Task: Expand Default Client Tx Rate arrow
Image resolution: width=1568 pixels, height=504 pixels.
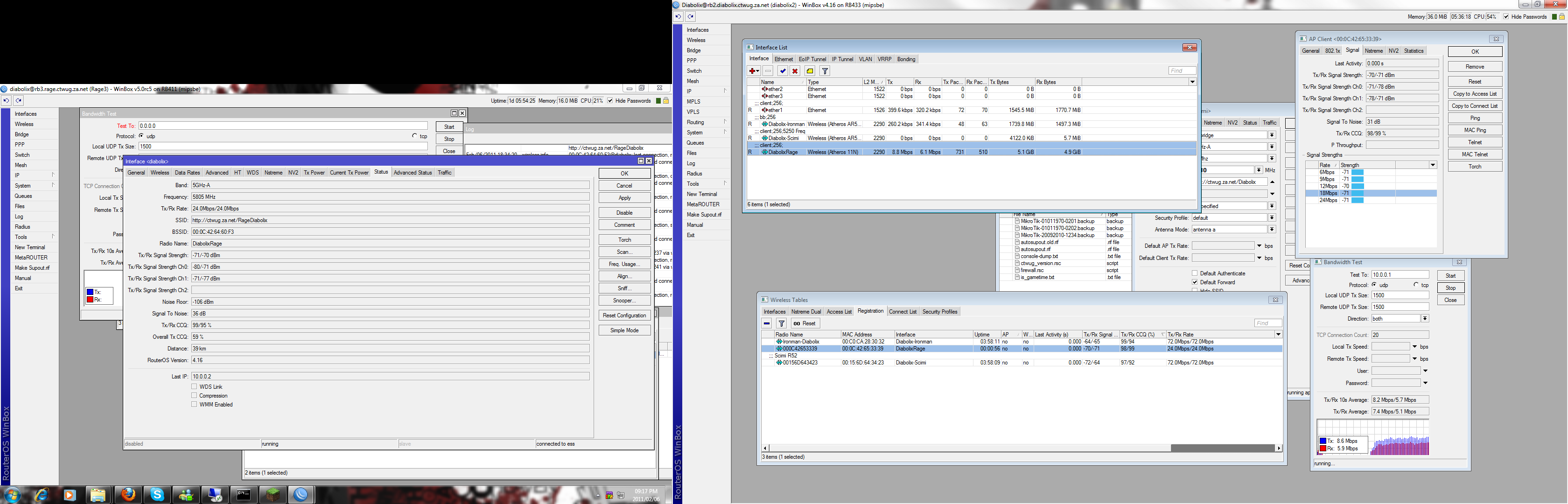Action: coord(1260,258)
